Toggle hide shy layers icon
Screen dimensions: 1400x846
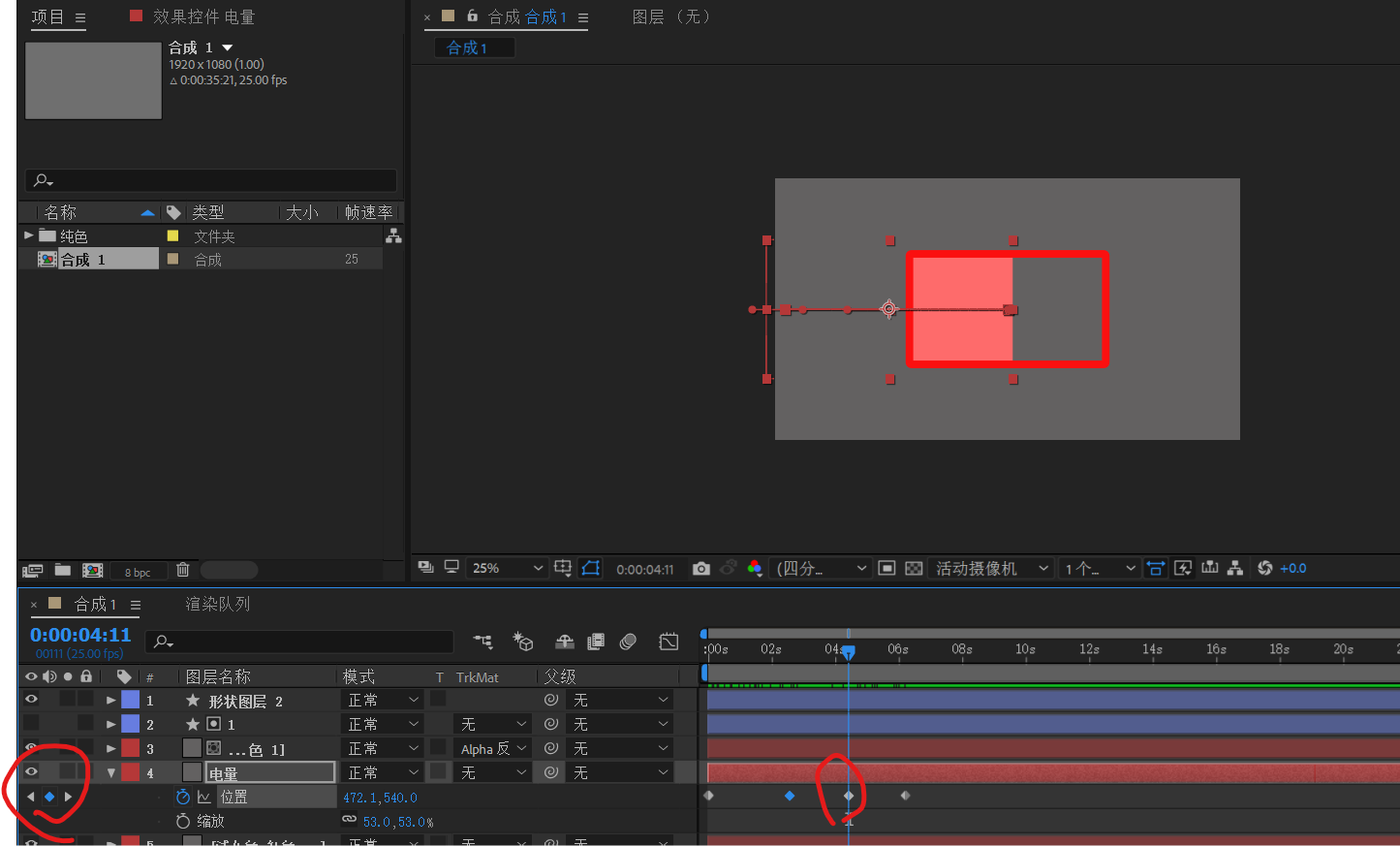565,641
